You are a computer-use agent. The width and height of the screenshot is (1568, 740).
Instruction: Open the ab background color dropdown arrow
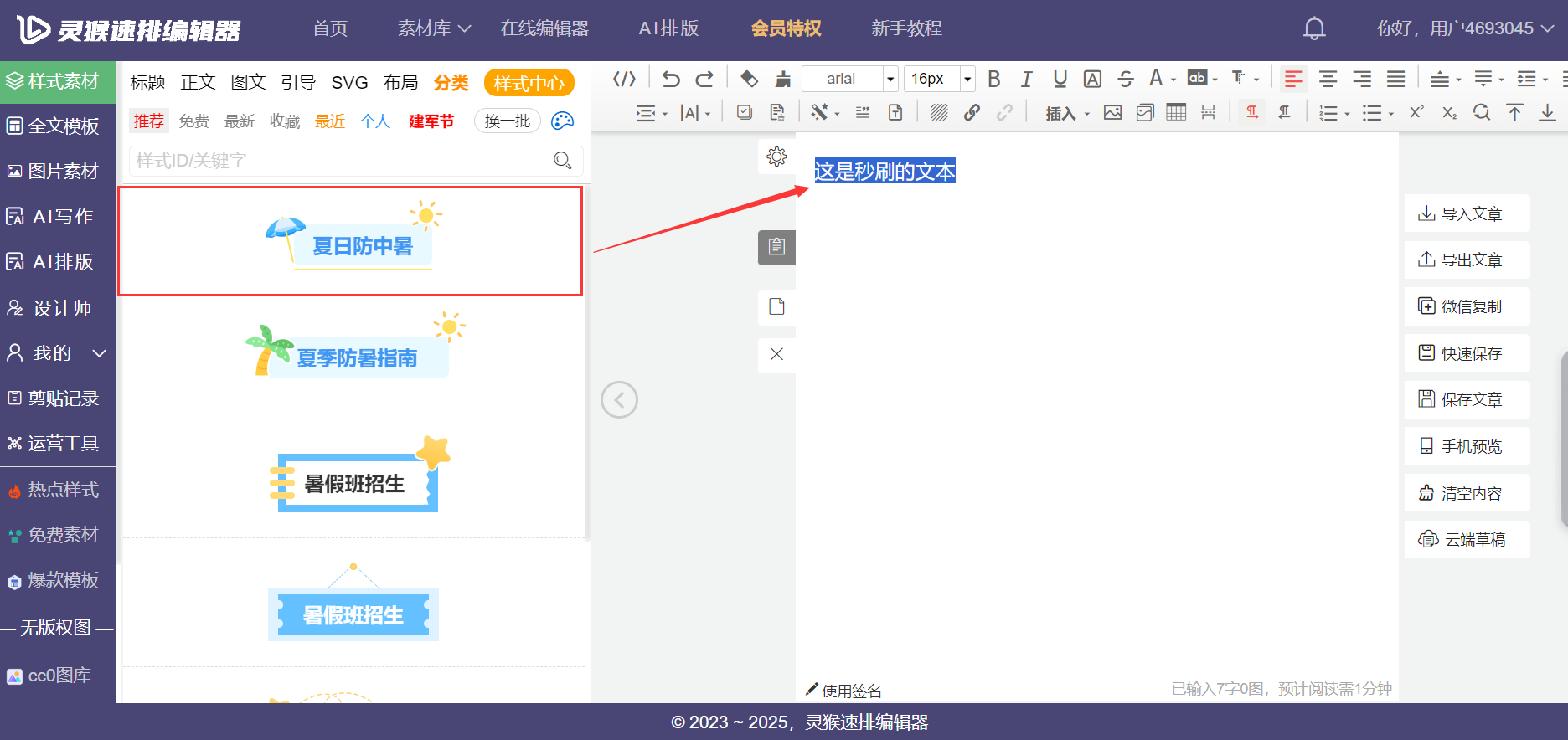[x=1215, y=80]
